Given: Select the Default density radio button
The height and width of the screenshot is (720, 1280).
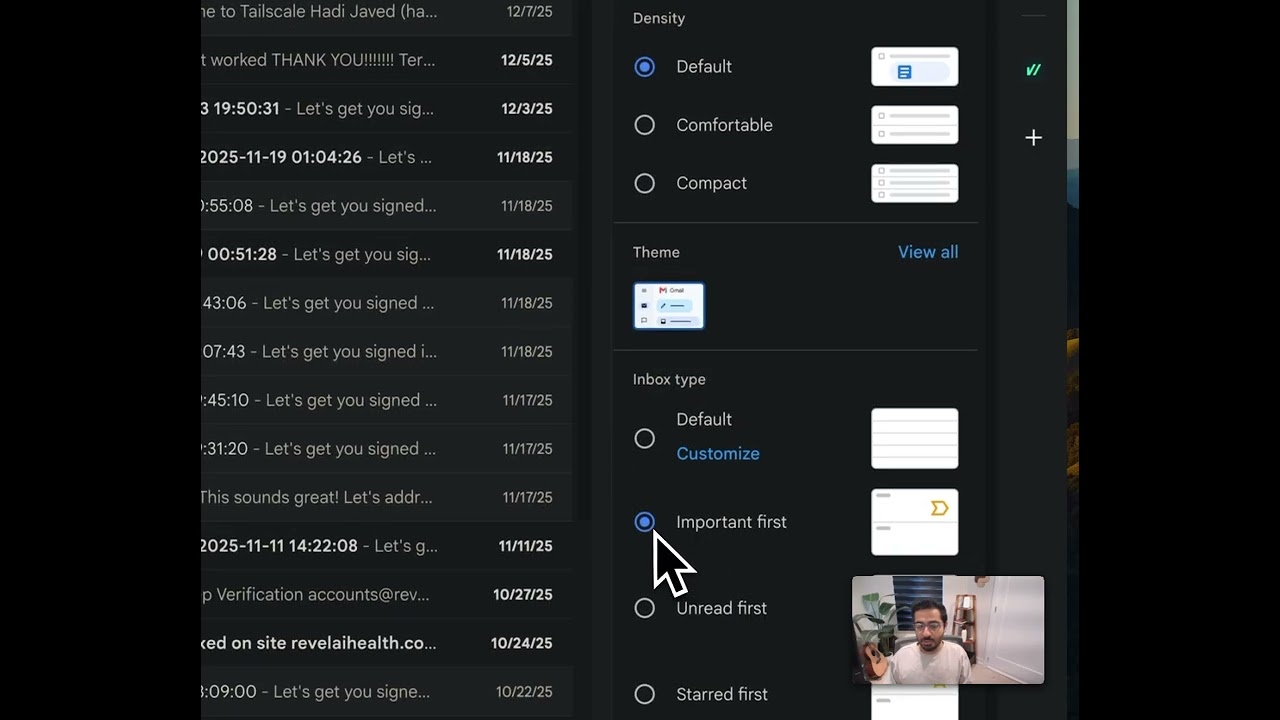Looking at the screenshot, I should (x=645, y=67).
